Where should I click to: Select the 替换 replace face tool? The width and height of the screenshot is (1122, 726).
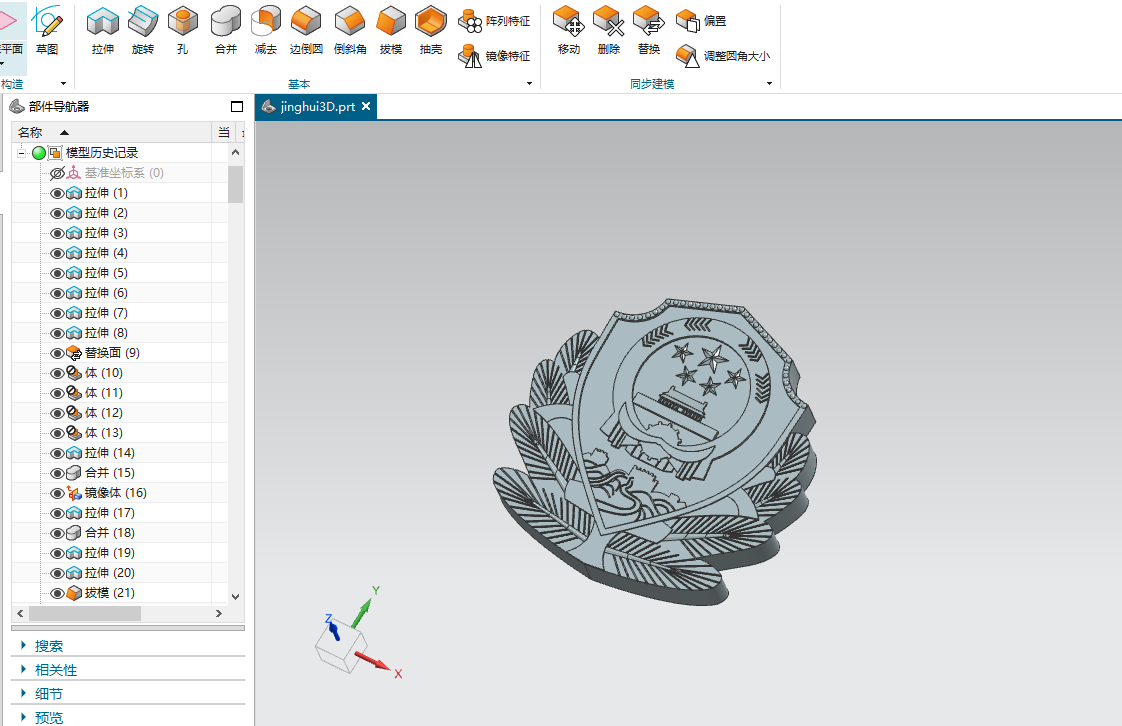(x=649, y=31)
